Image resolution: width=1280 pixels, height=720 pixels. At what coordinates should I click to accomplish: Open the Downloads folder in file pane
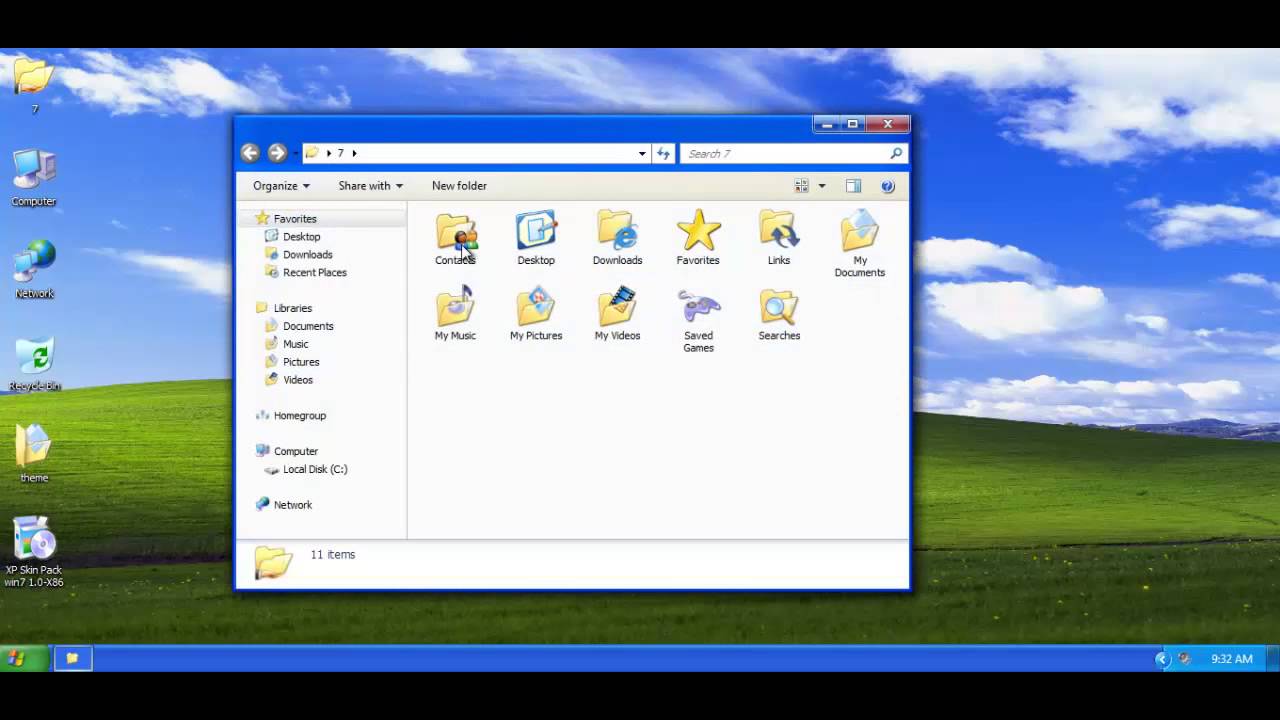click(617, 239)
